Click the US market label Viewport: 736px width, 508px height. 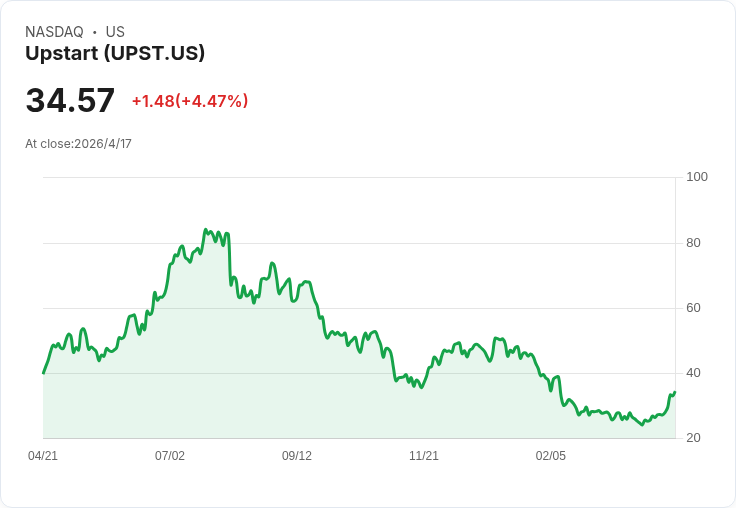click(x=115, y=32)
